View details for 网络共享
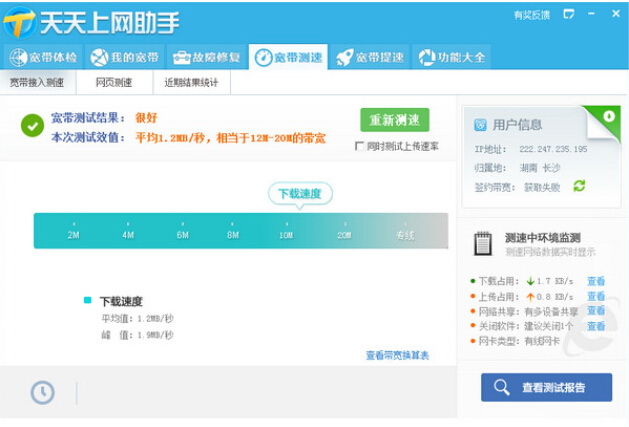The image size is (629, 427). pos(596,311)
